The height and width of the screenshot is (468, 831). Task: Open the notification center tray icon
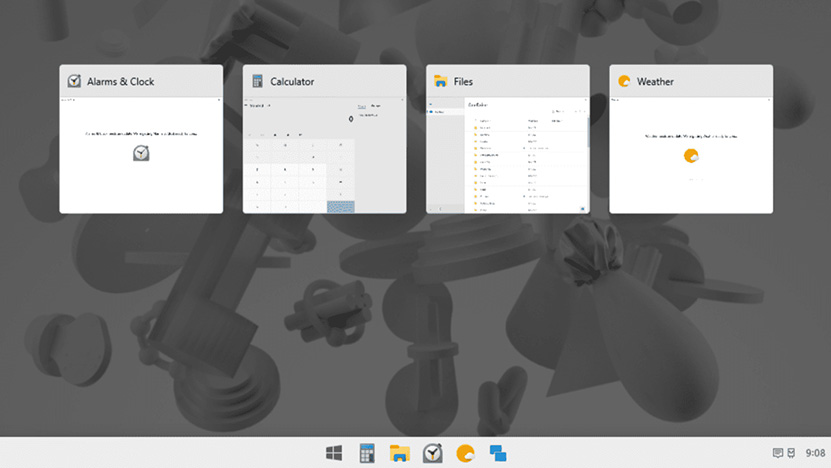point(777,453)
